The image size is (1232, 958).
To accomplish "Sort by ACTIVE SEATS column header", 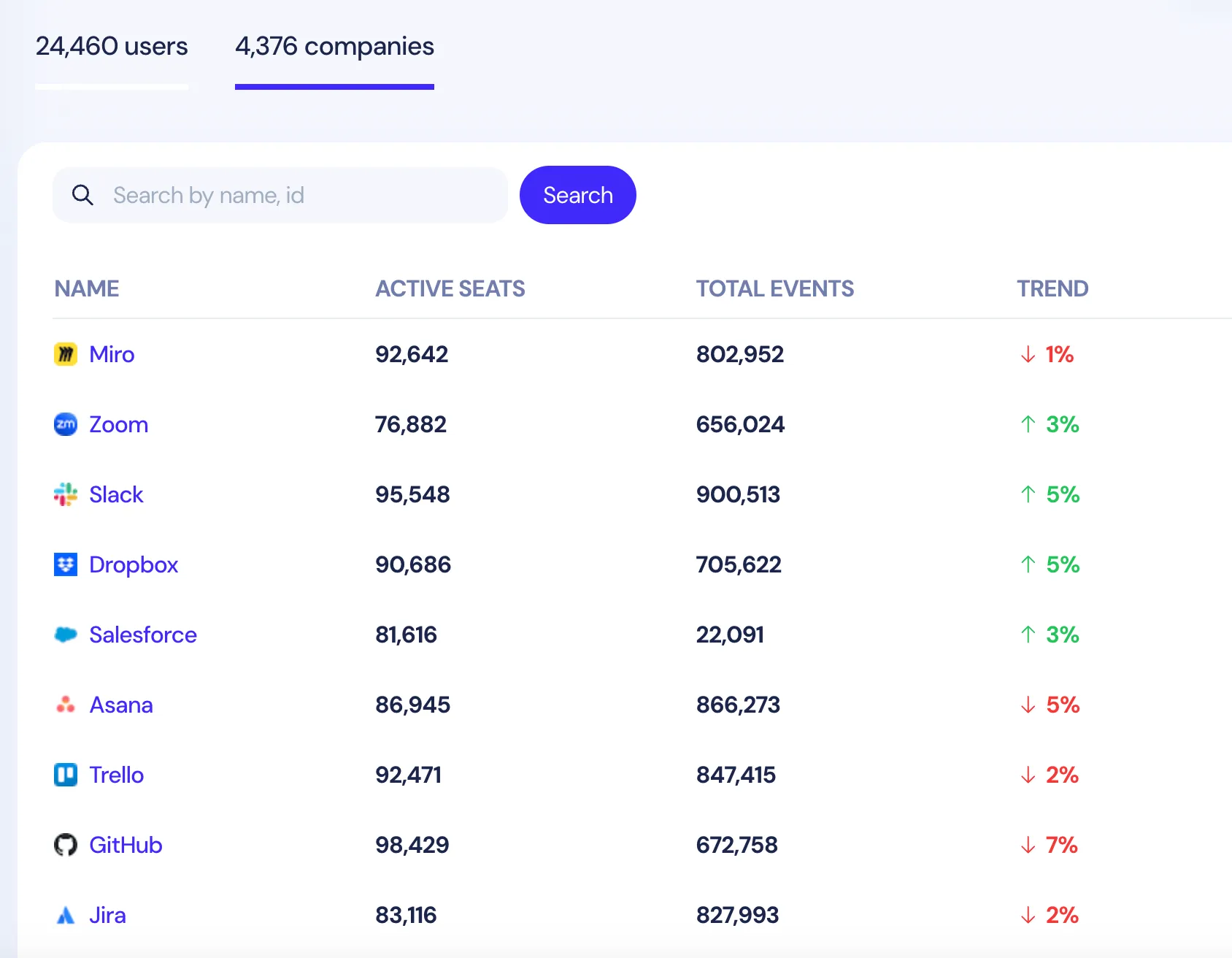I will (x=450, y=288).
